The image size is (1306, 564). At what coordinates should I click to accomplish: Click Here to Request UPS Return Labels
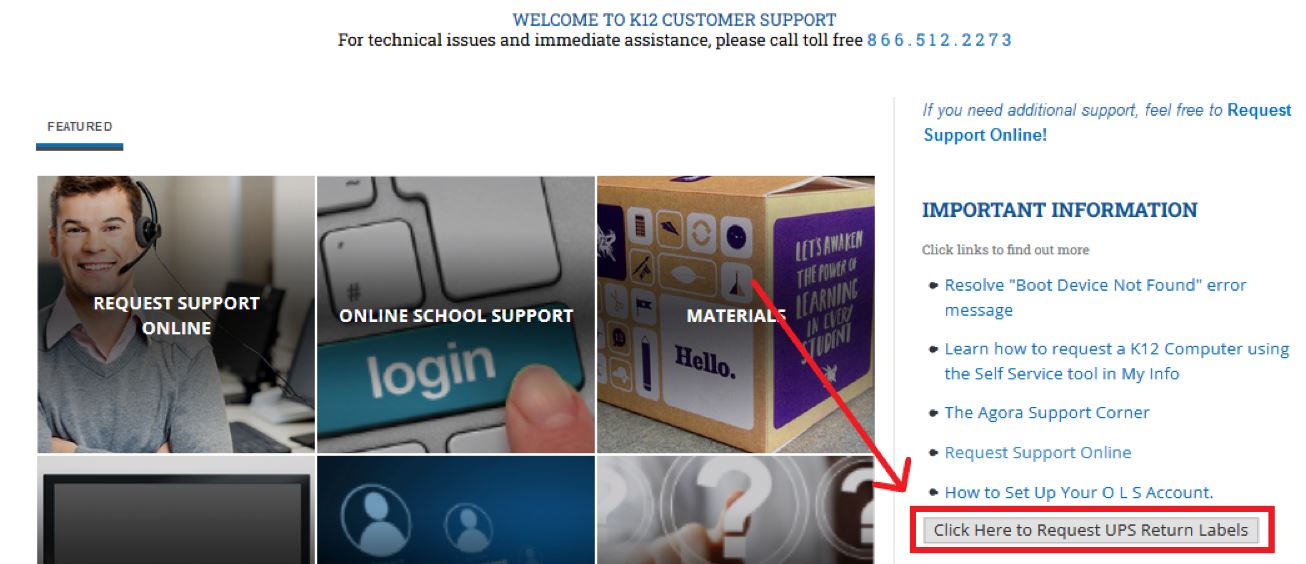tap(1091, 530)
